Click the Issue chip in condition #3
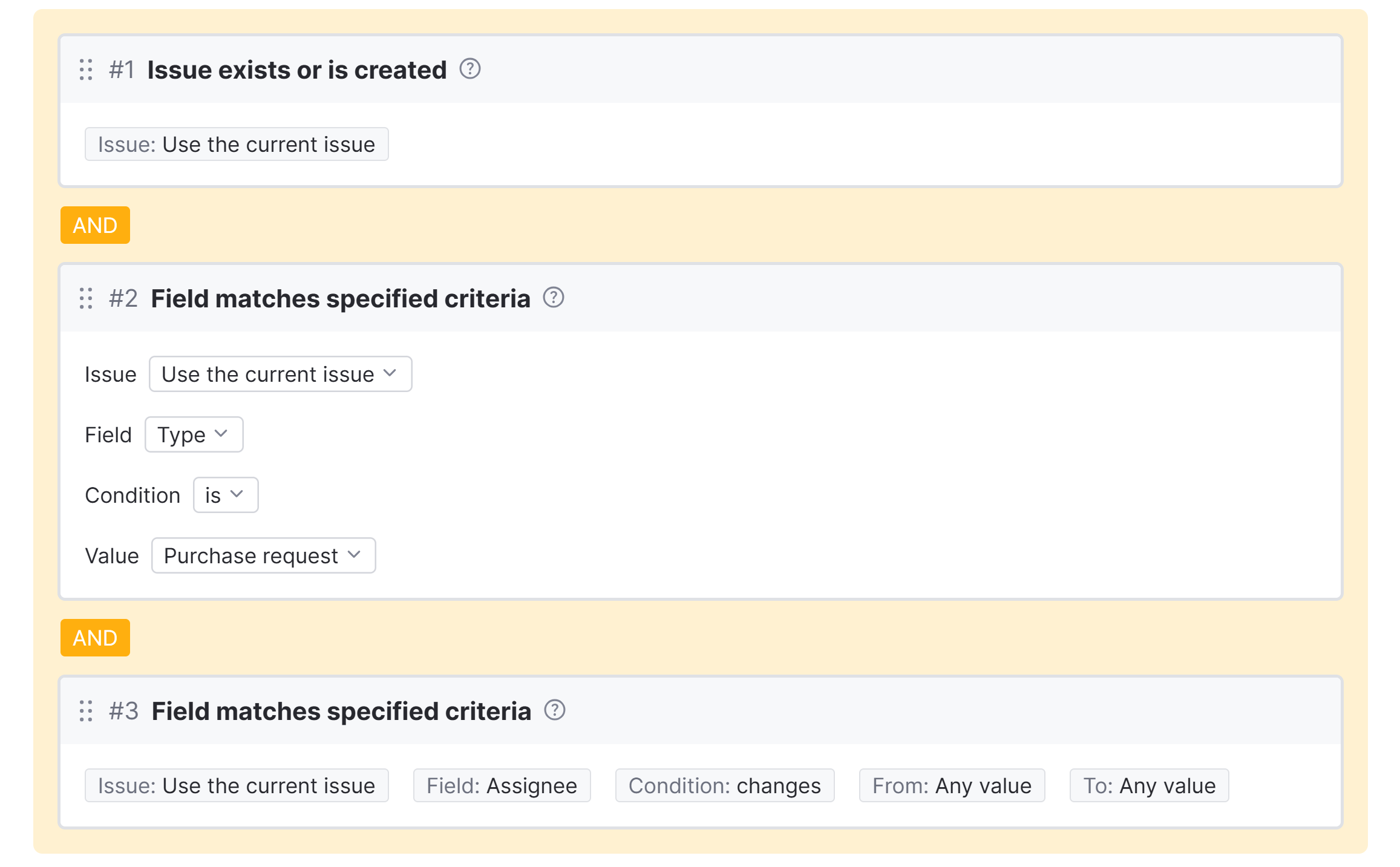Screen dimensions: 1400x867 click(237, 785)
